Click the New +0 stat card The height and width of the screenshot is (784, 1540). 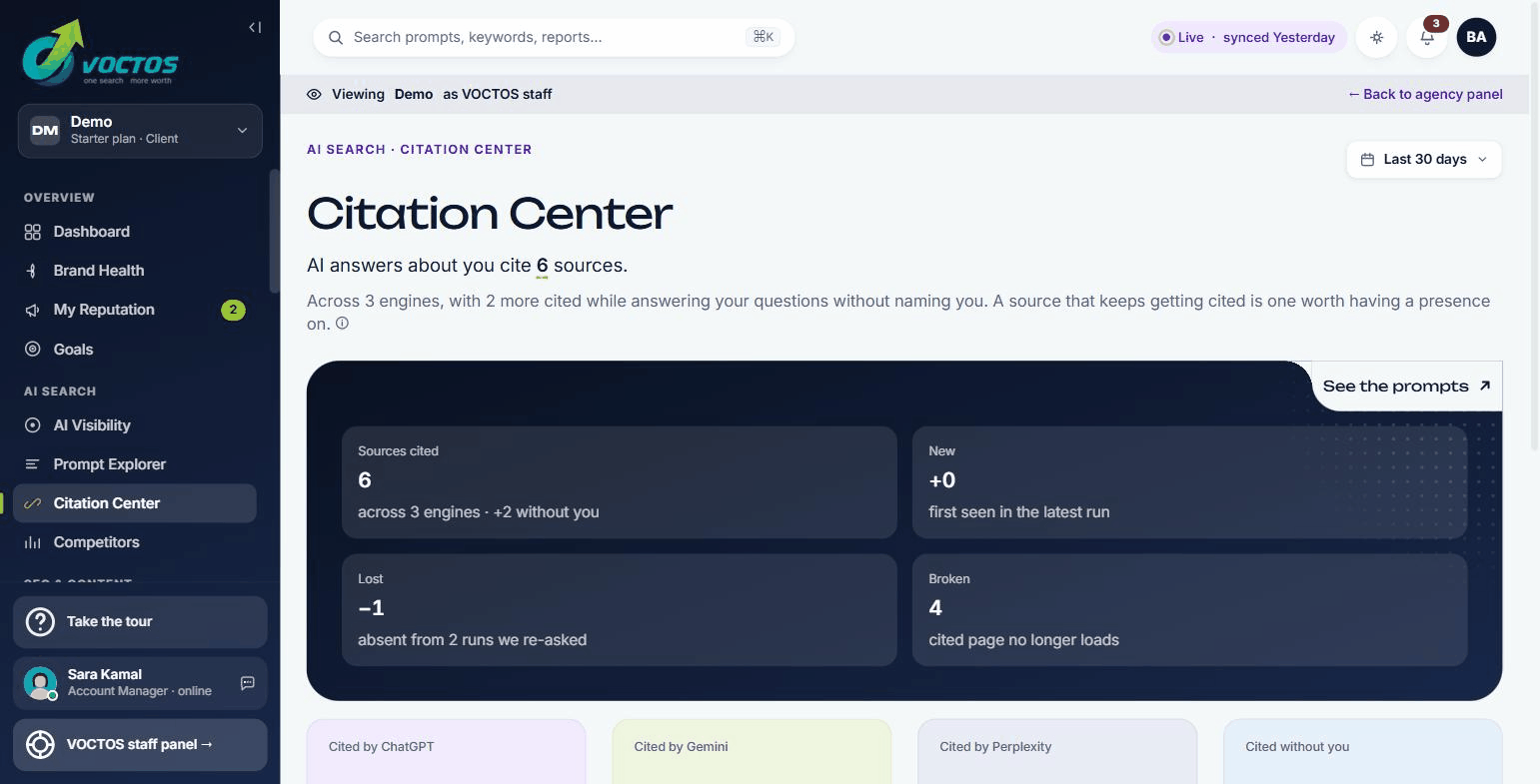(x=1189, y=482)
